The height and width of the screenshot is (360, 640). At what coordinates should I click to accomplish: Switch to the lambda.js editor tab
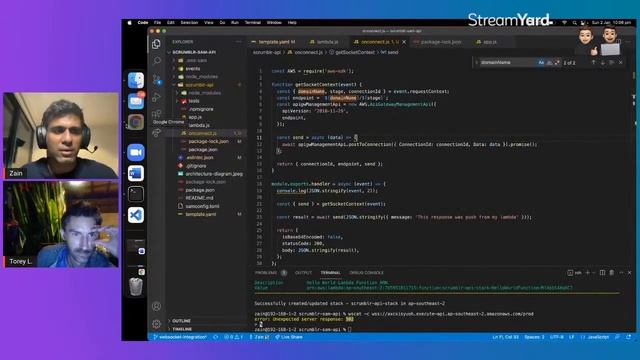pyautogui.click(x=327, y=42)
